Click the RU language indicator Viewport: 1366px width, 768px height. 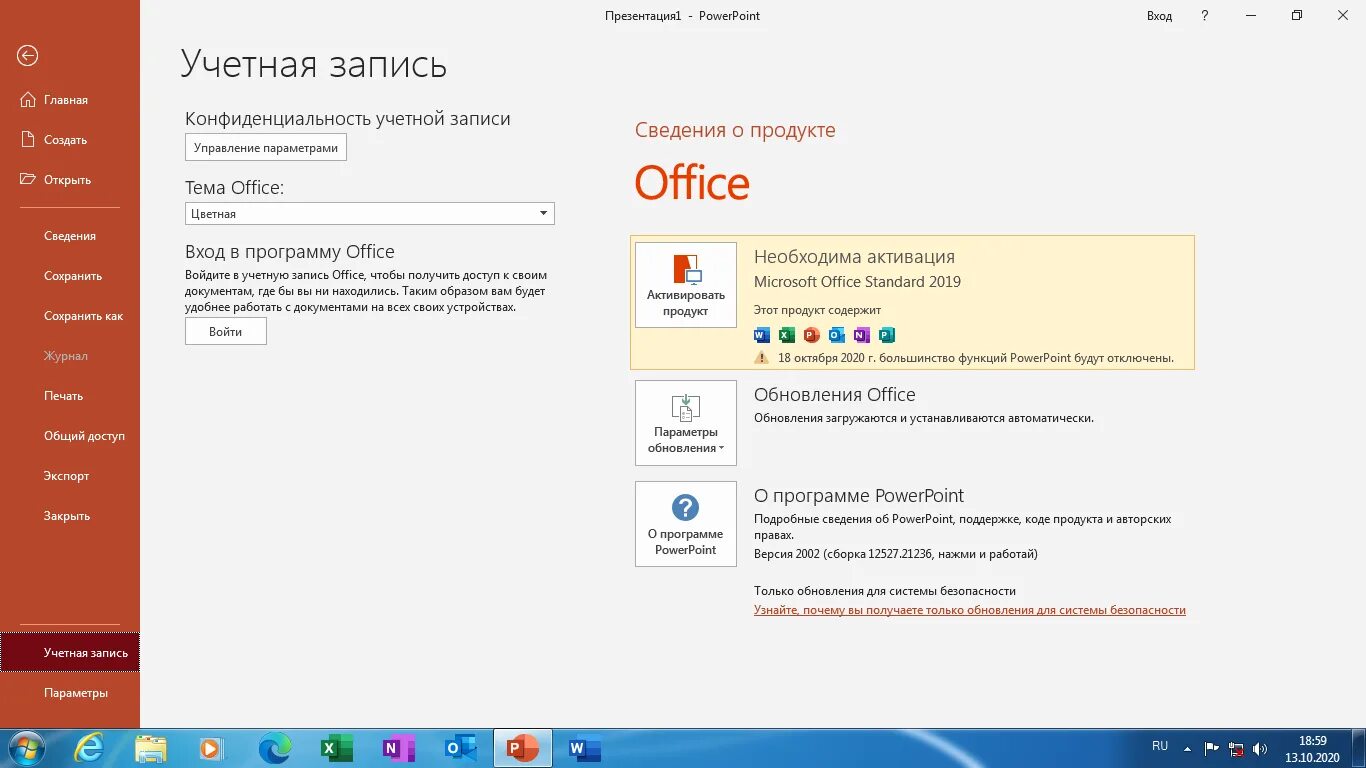pos(1160,746)
